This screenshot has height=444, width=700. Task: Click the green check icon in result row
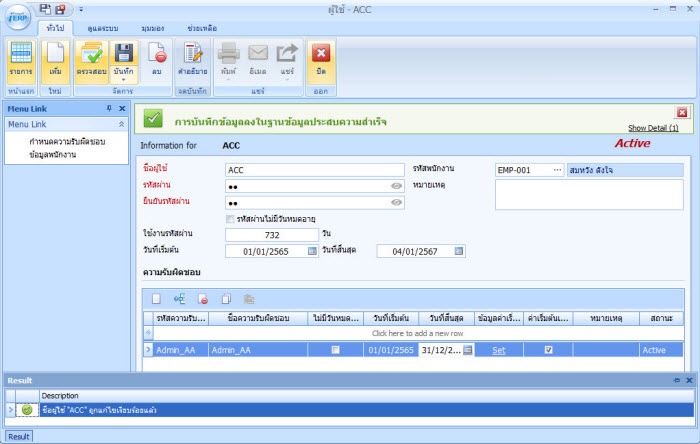[x=27, y=410]
